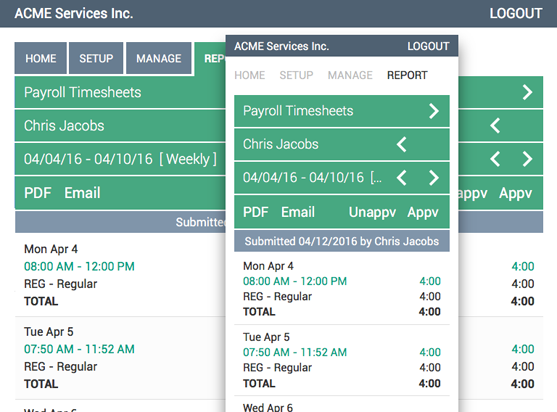Open SETUP tab in background window
Screen dimensions: 557x412
pos(96,58)
